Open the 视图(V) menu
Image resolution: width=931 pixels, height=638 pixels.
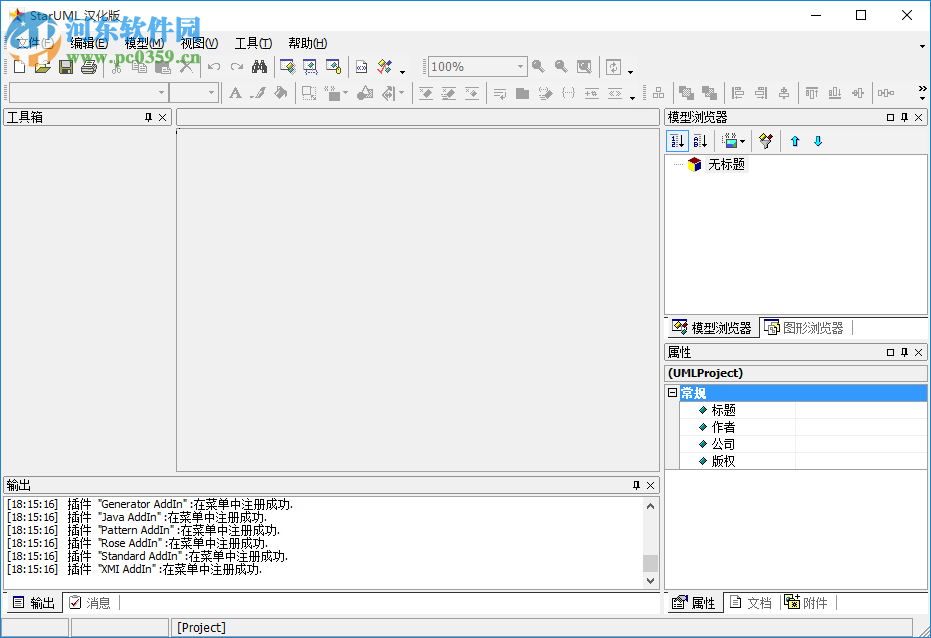[x=200, y=43]
